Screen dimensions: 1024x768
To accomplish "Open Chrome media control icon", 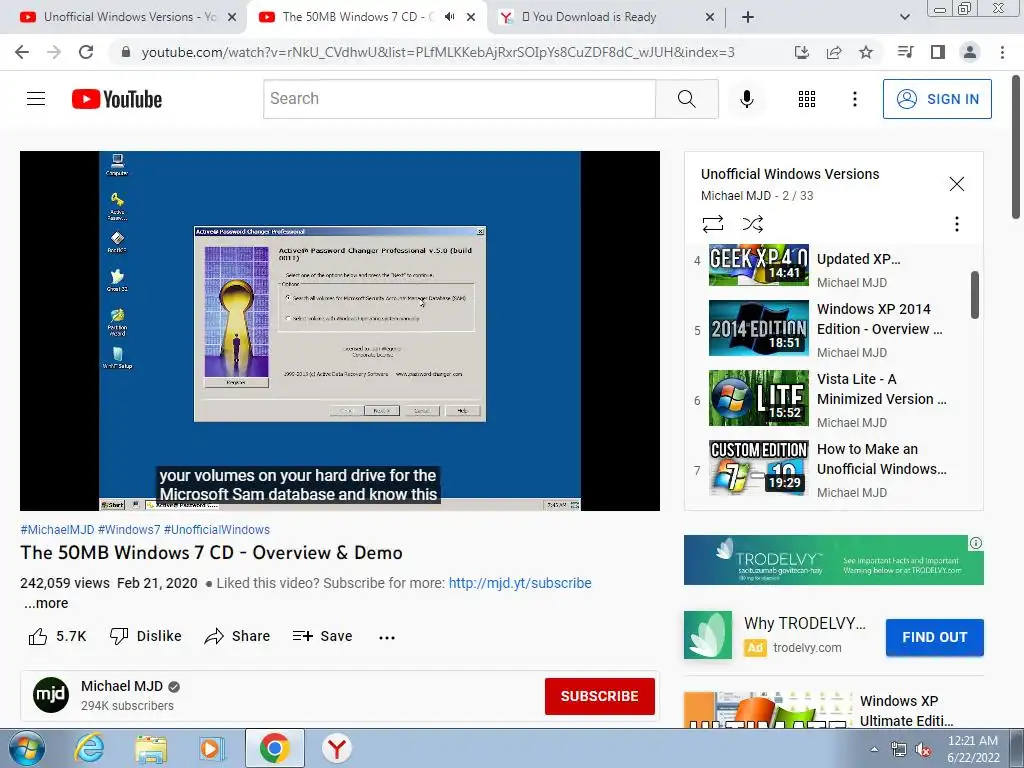I will [905, 52].
